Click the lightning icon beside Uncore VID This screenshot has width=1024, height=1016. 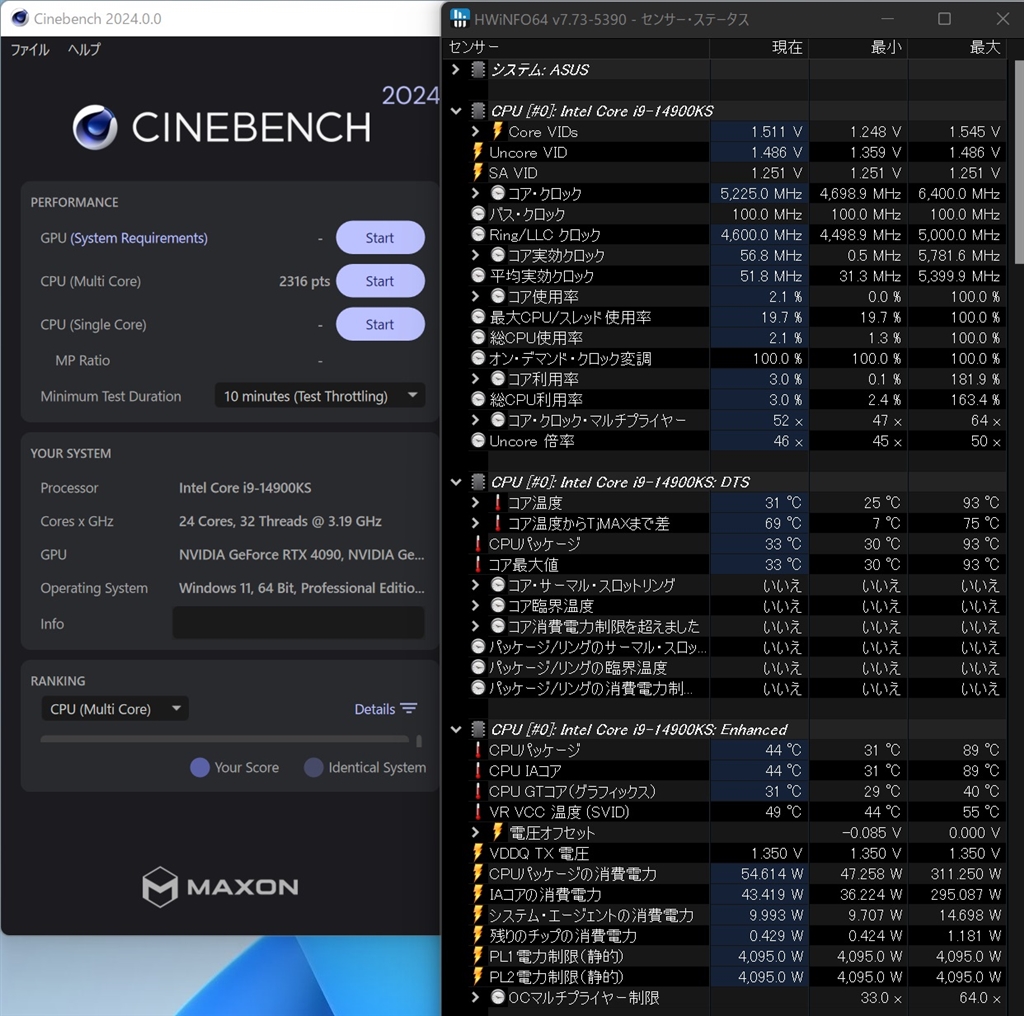click(478, 152)
